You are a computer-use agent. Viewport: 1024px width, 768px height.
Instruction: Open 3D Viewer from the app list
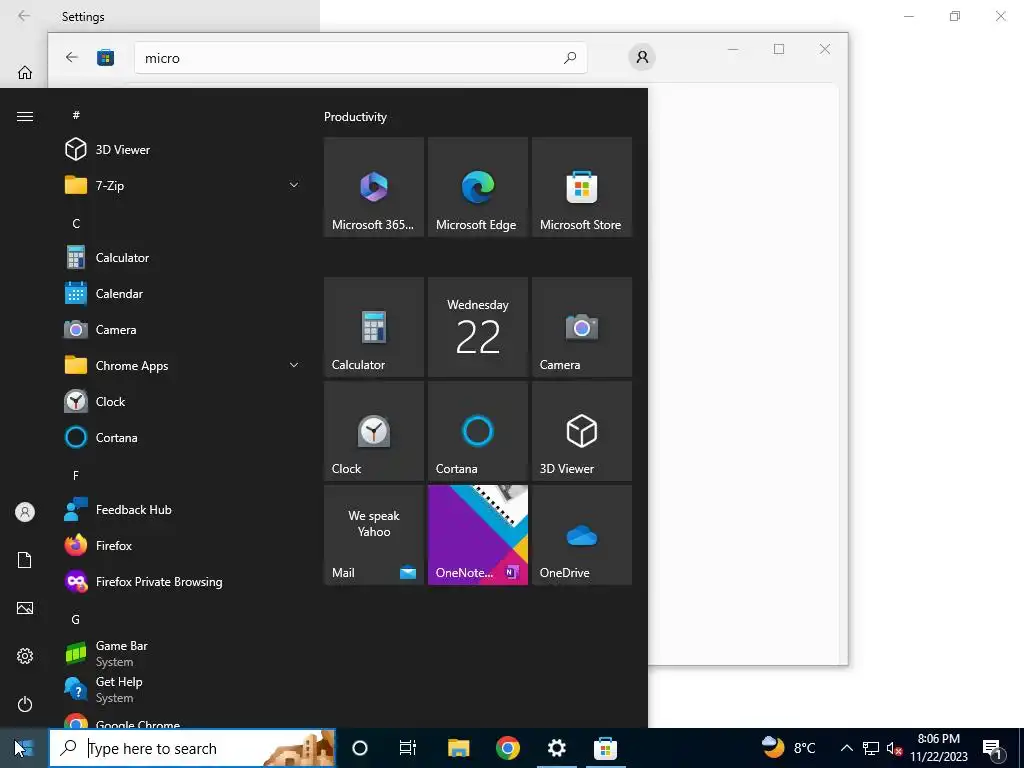tap(182, 150)
